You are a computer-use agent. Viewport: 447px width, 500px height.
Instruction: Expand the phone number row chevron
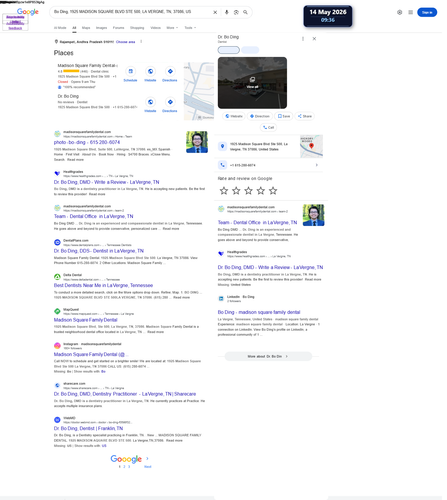(317, 165)
